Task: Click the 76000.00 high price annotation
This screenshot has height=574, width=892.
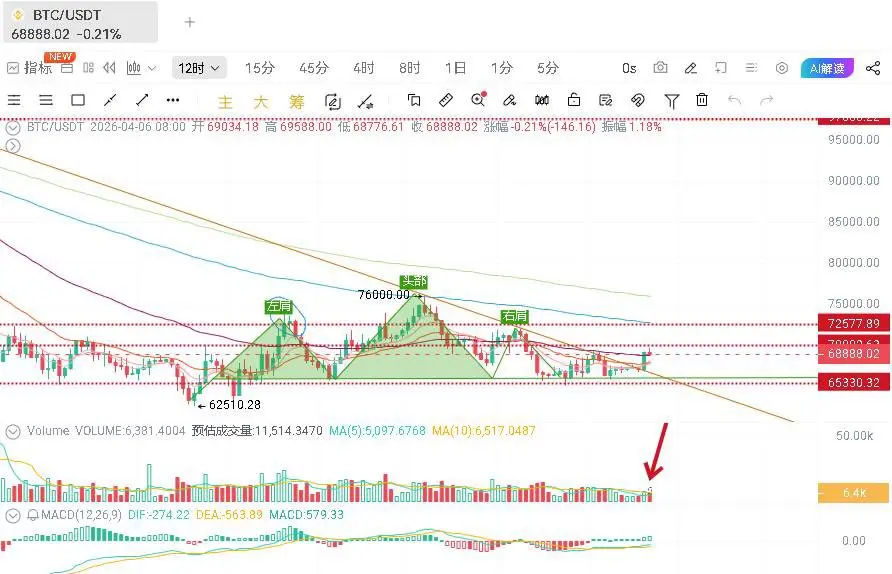Action: click(x=383, y=295)
